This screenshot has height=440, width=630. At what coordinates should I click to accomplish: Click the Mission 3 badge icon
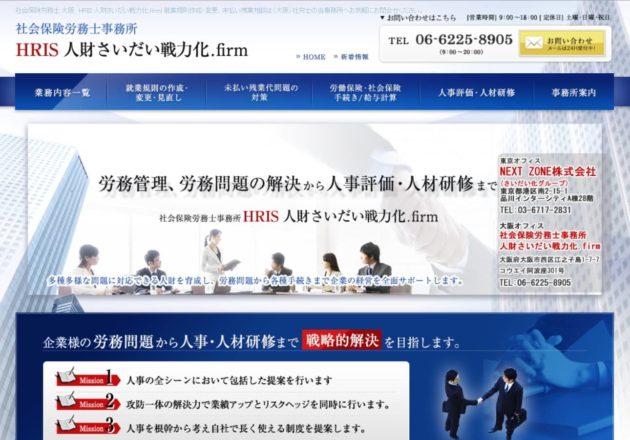(x=88, y=426)
